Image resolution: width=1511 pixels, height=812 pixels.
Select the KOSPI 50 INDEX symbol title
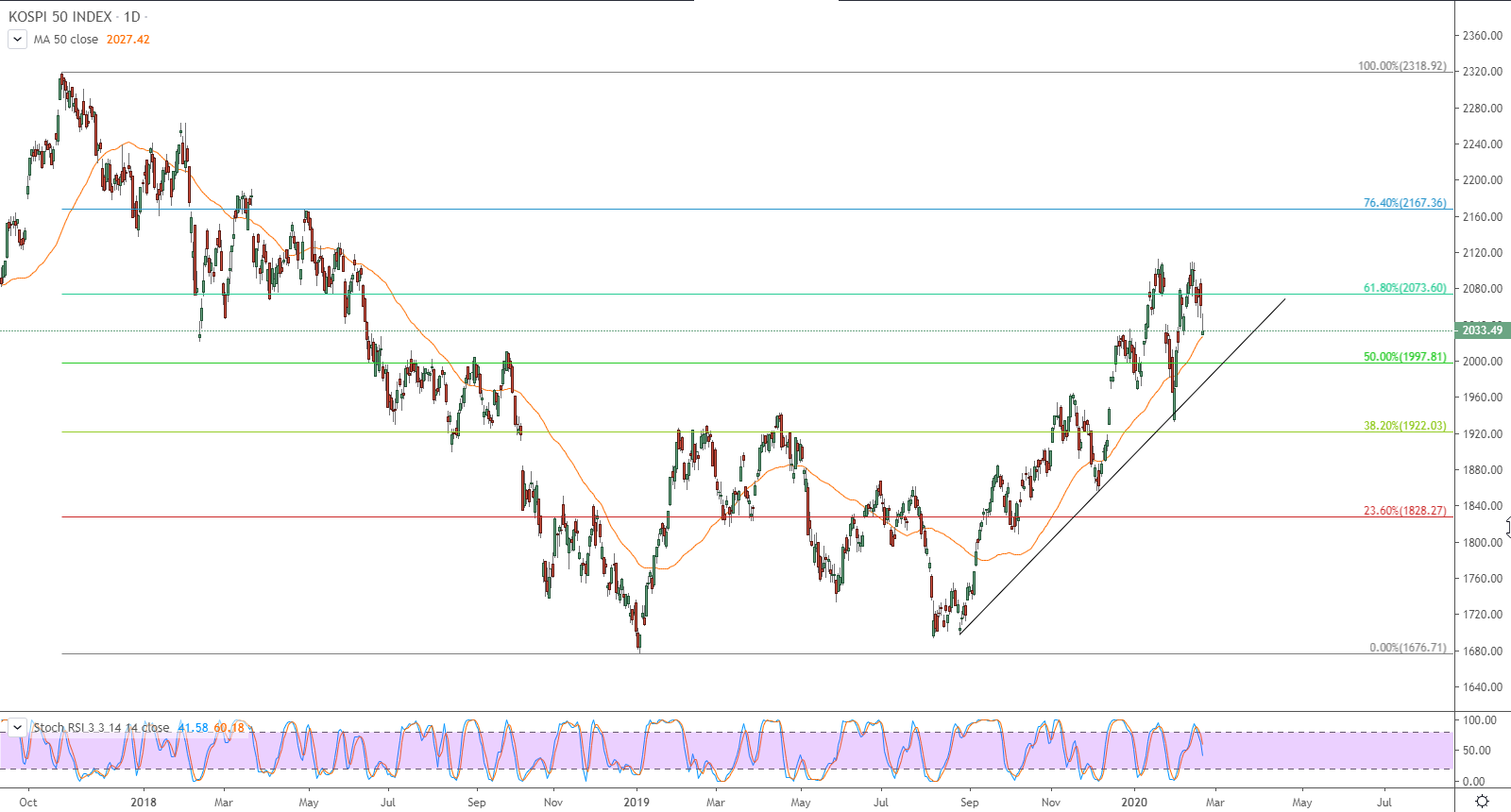click(60, 17)
